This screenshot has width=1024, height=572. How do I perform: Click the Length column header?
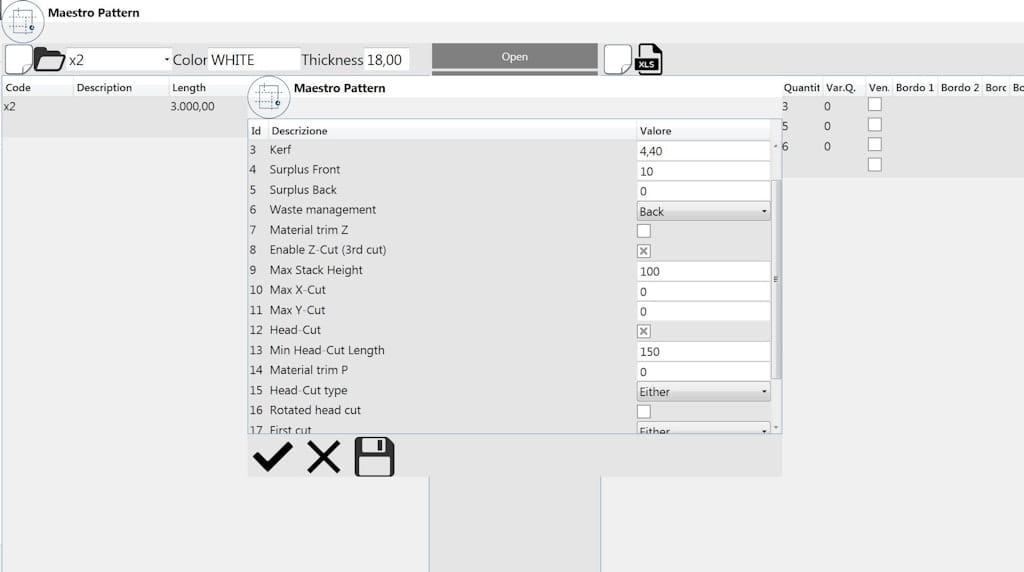pyautogui.click(x=189, y=88)
